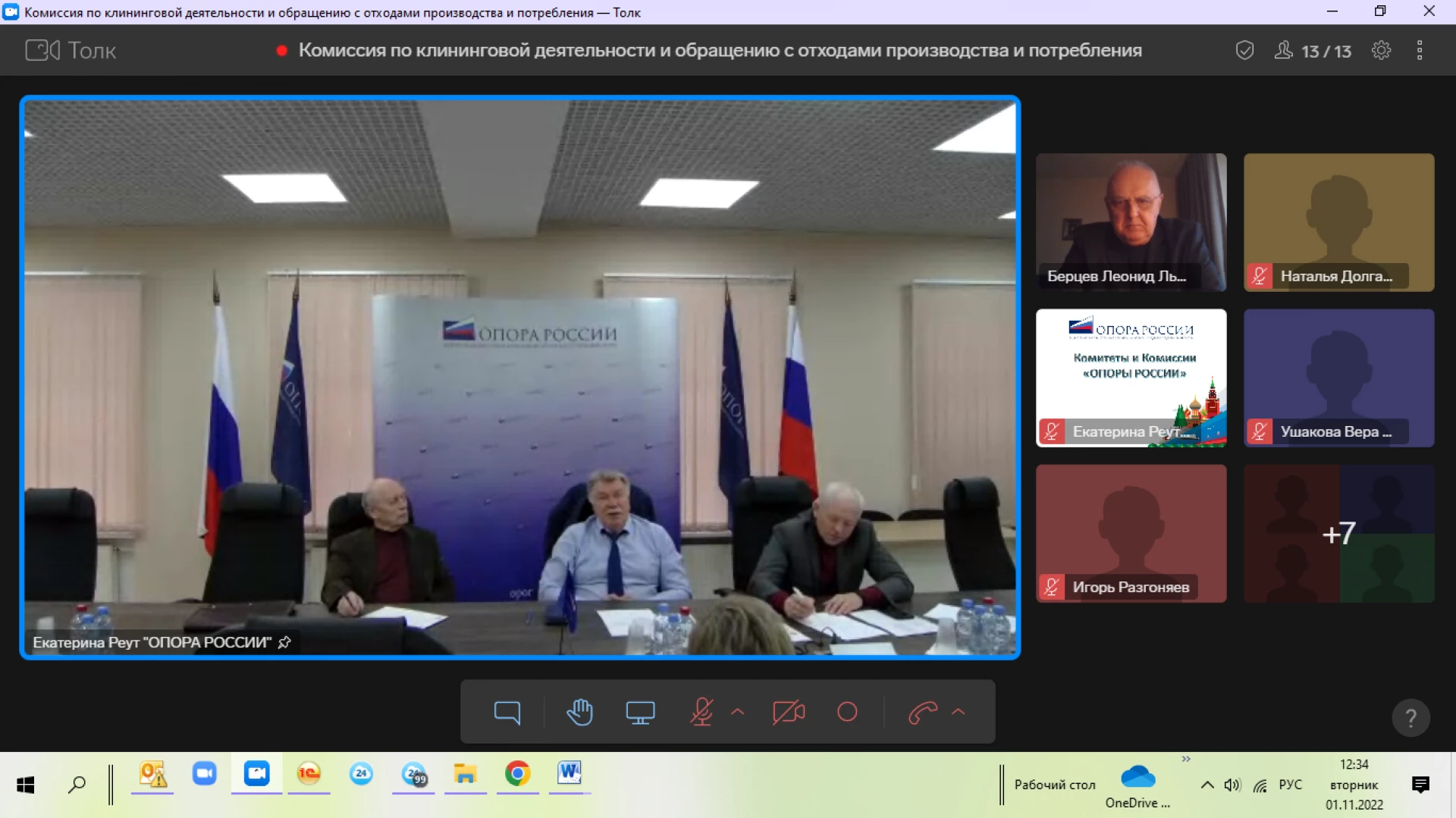
Task: Start meeting recording circle button
Action: [847, 712]
